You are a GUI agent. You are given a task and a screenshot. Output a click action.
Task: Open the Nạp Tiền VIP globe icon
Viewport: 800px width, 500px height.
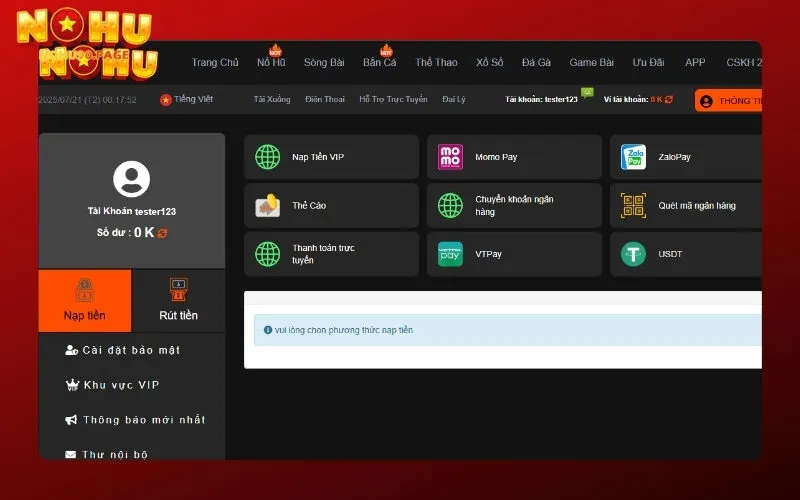coord(267,157)
